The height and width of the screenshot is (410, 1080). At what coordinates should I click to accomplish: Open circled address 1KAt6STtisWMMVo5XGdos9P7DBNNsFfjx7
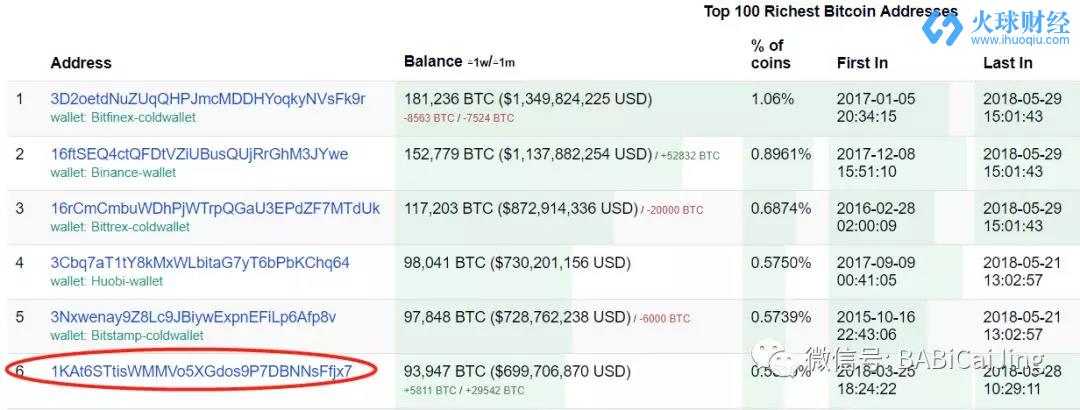coord(201,371)
